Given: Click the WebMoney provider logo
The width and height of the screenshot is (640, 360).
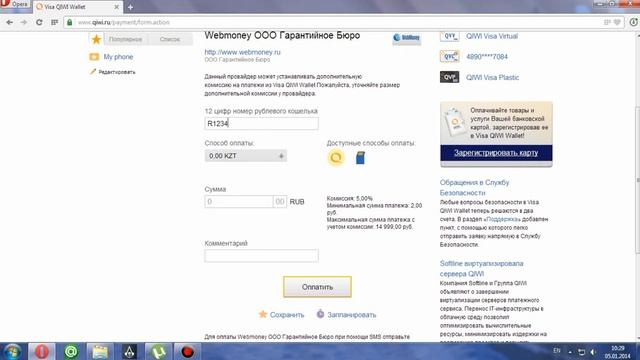Looking at the screenshot, I should (x=407, y=38).
